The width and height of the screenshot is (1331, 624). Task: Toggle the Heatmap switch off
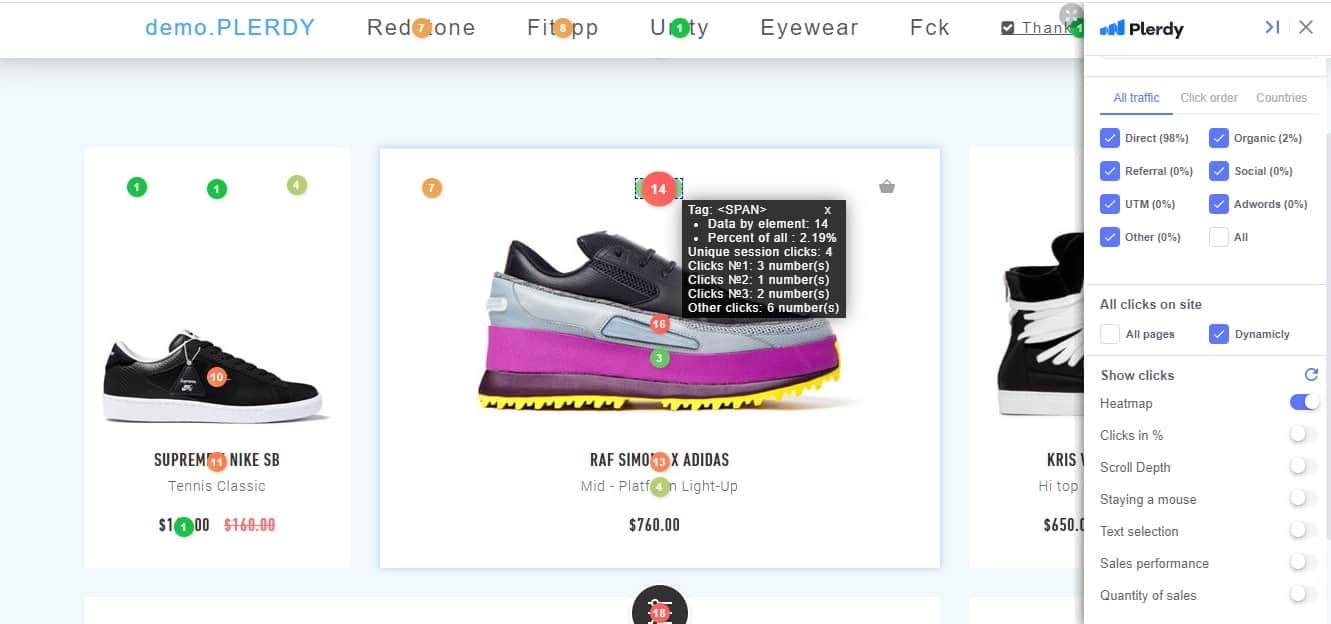pyautogui.click(x=1304, y=402)
